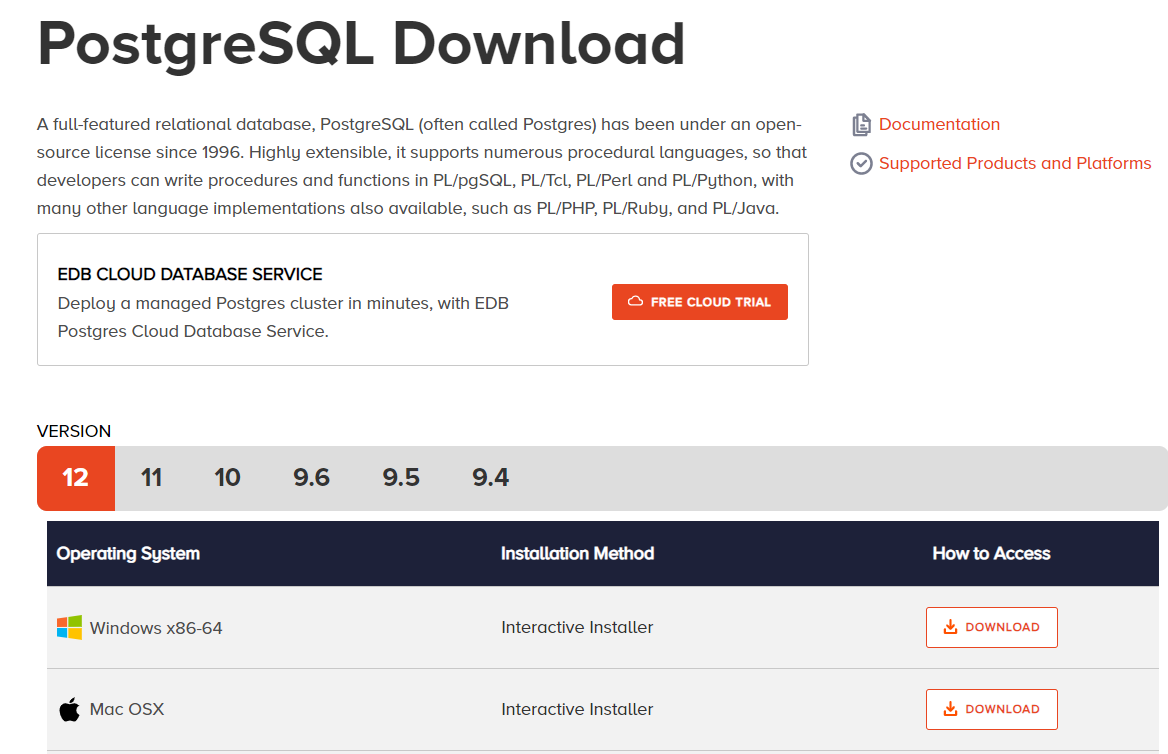Start the Free Cloud Trial
Viewport: 1168px width, 754px height.
point(699,302)
